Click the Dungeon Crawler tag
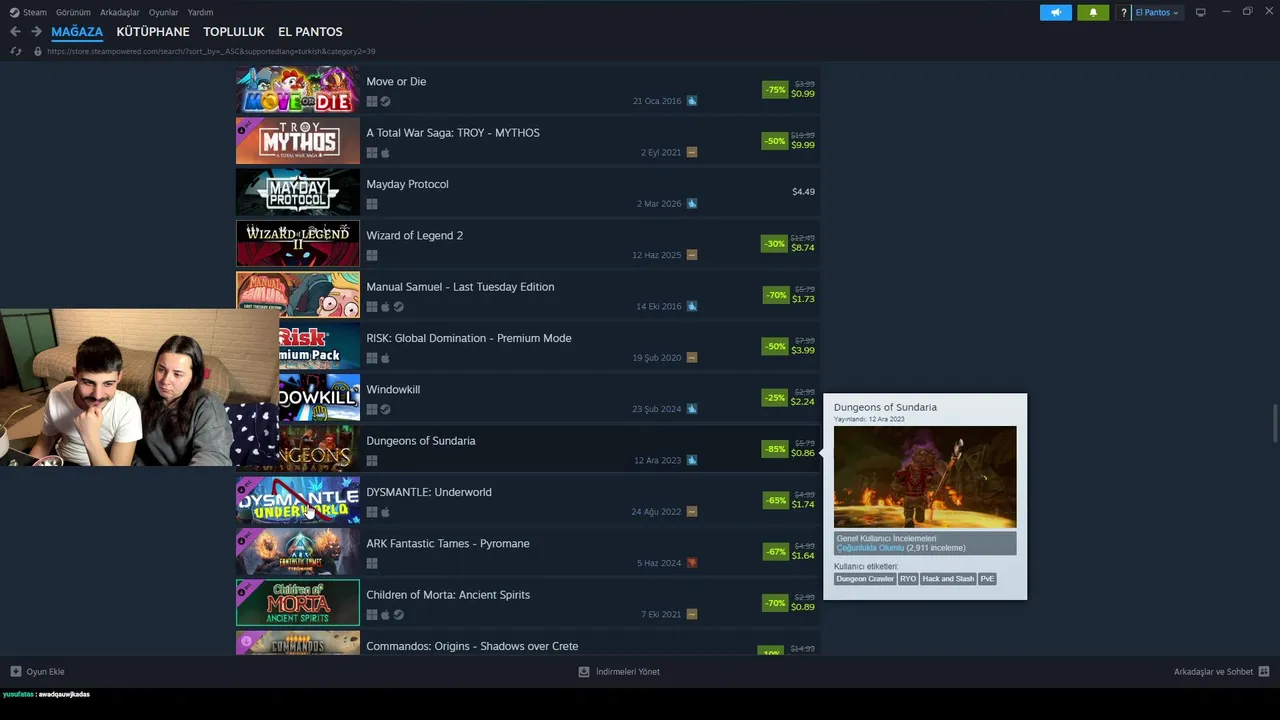Viewport: 1280px width, 720px height. tap(865, 579)
